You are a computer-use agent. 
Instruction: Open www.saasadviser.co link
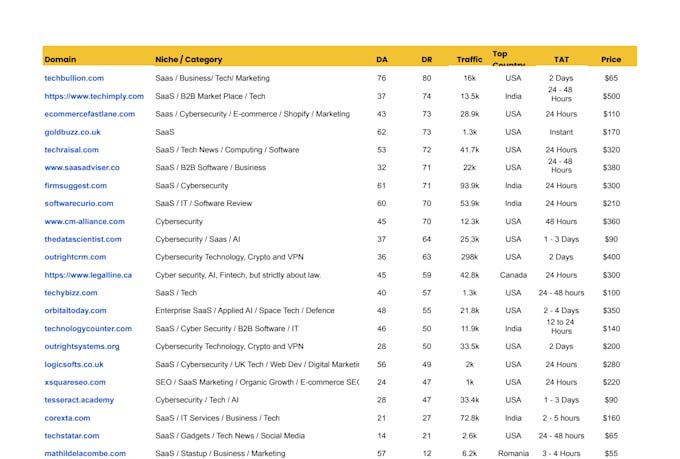(x=82, y=167)
